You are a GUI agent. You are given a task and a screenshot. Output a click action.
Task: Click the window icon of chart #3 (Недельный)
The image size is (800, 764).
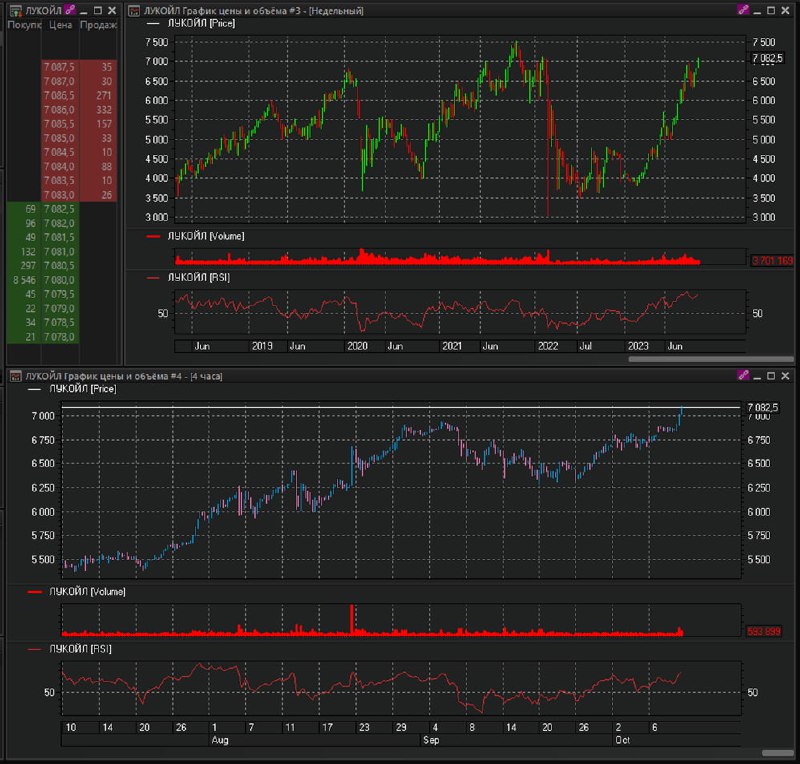coord(134,10)
